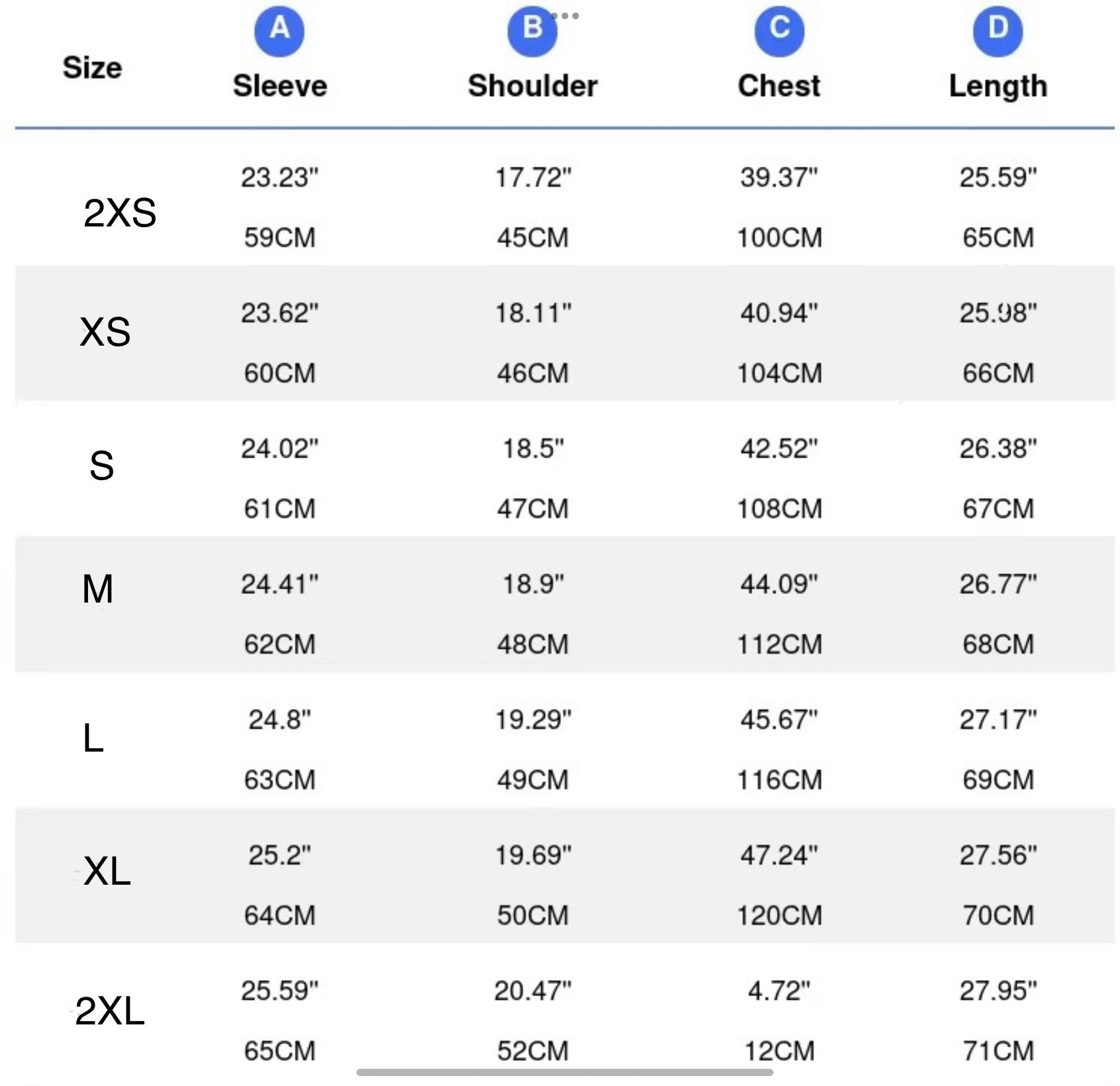Click the Length column header
The height and width of the screenshot is (1086, 1120).
point(997,87)
